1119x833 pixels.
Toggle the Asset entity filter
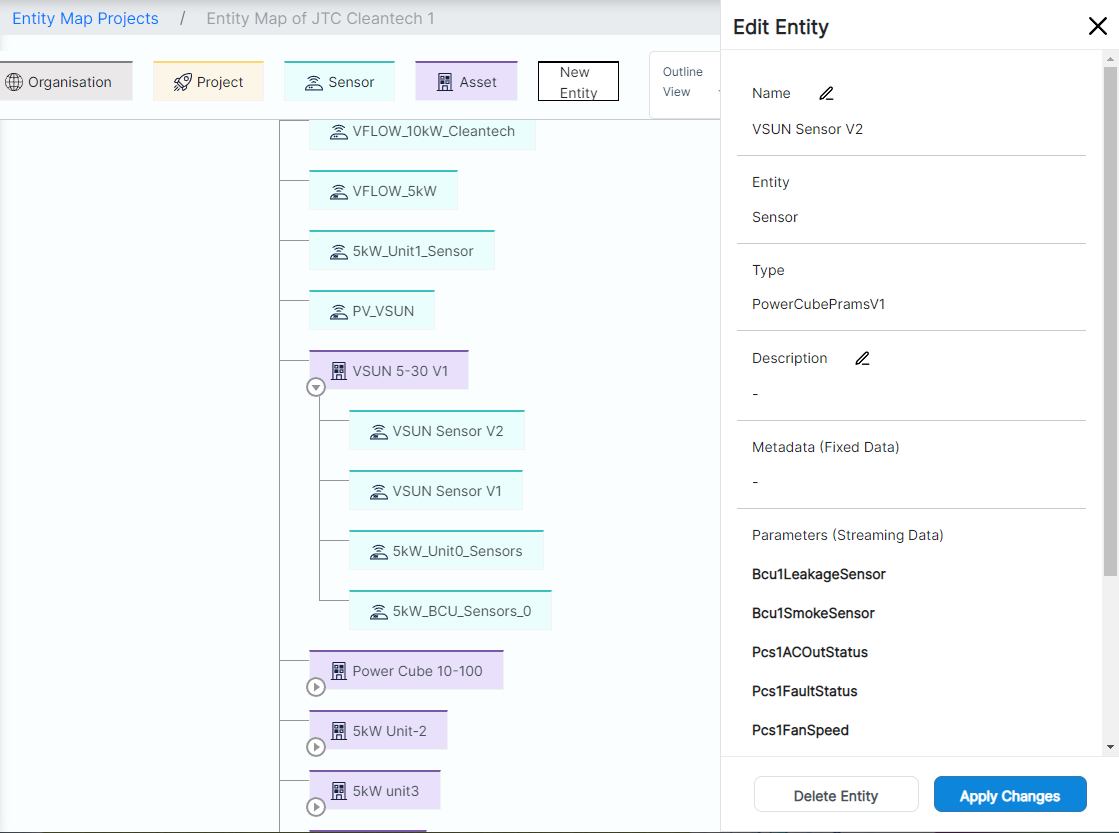pyautogui.click(x=466, y=80)
